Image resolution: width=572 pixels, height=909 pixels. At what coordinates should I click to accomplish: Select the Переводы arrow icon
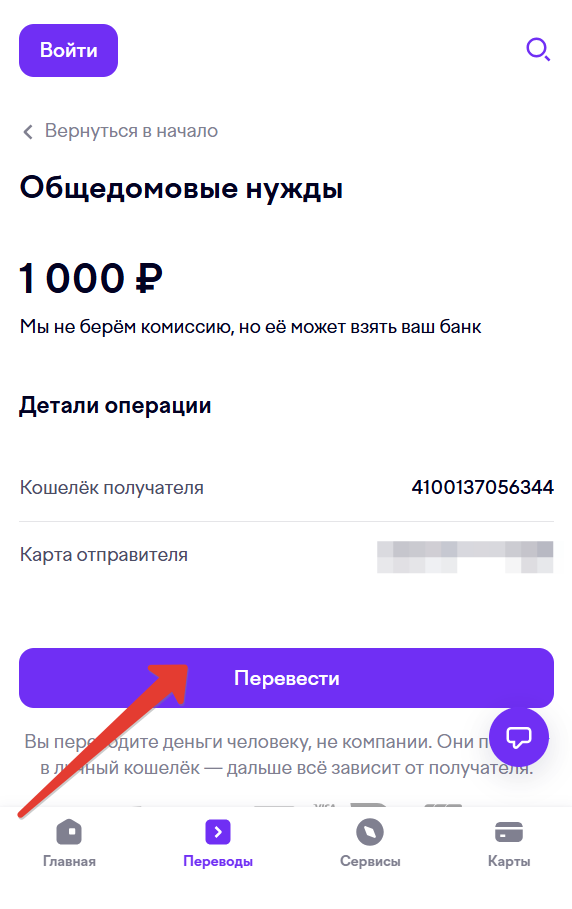click(218, 832)
